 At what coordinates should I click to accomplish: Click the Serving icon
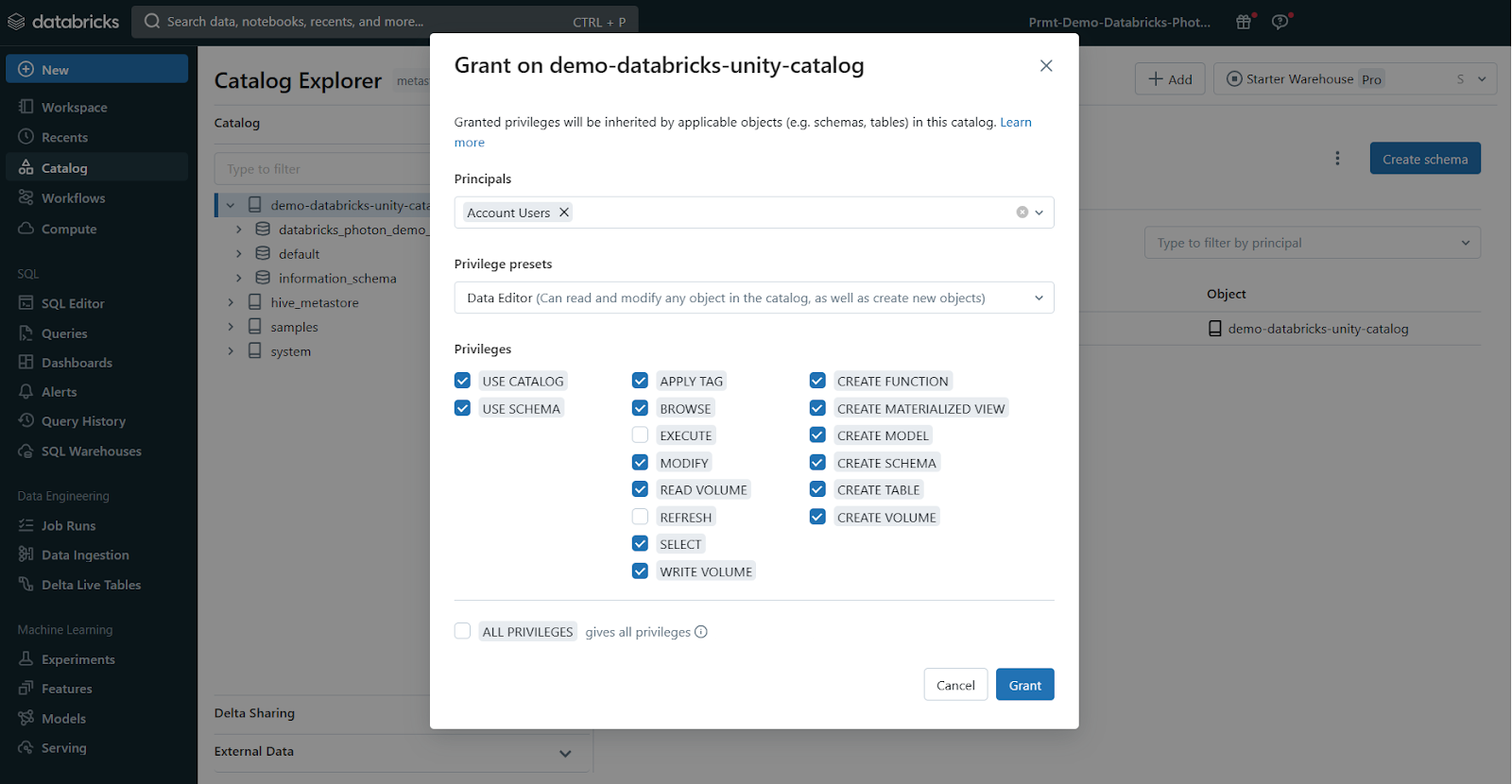pyautogui.click(x=26, y=747)
